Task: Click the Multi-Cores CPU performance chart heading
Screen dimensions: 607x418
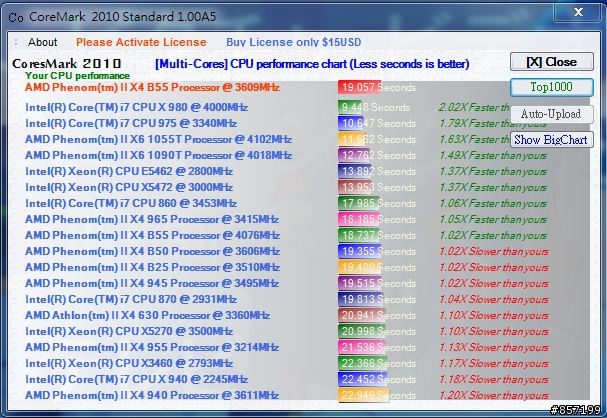Action: click(312, 64)
